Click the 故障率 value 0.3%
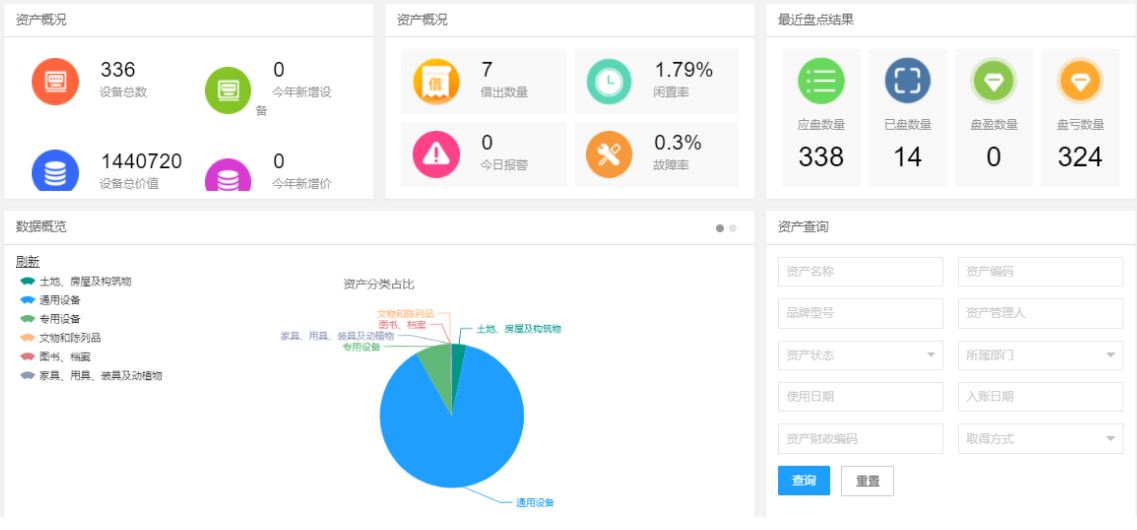 [x=677, y=141]
